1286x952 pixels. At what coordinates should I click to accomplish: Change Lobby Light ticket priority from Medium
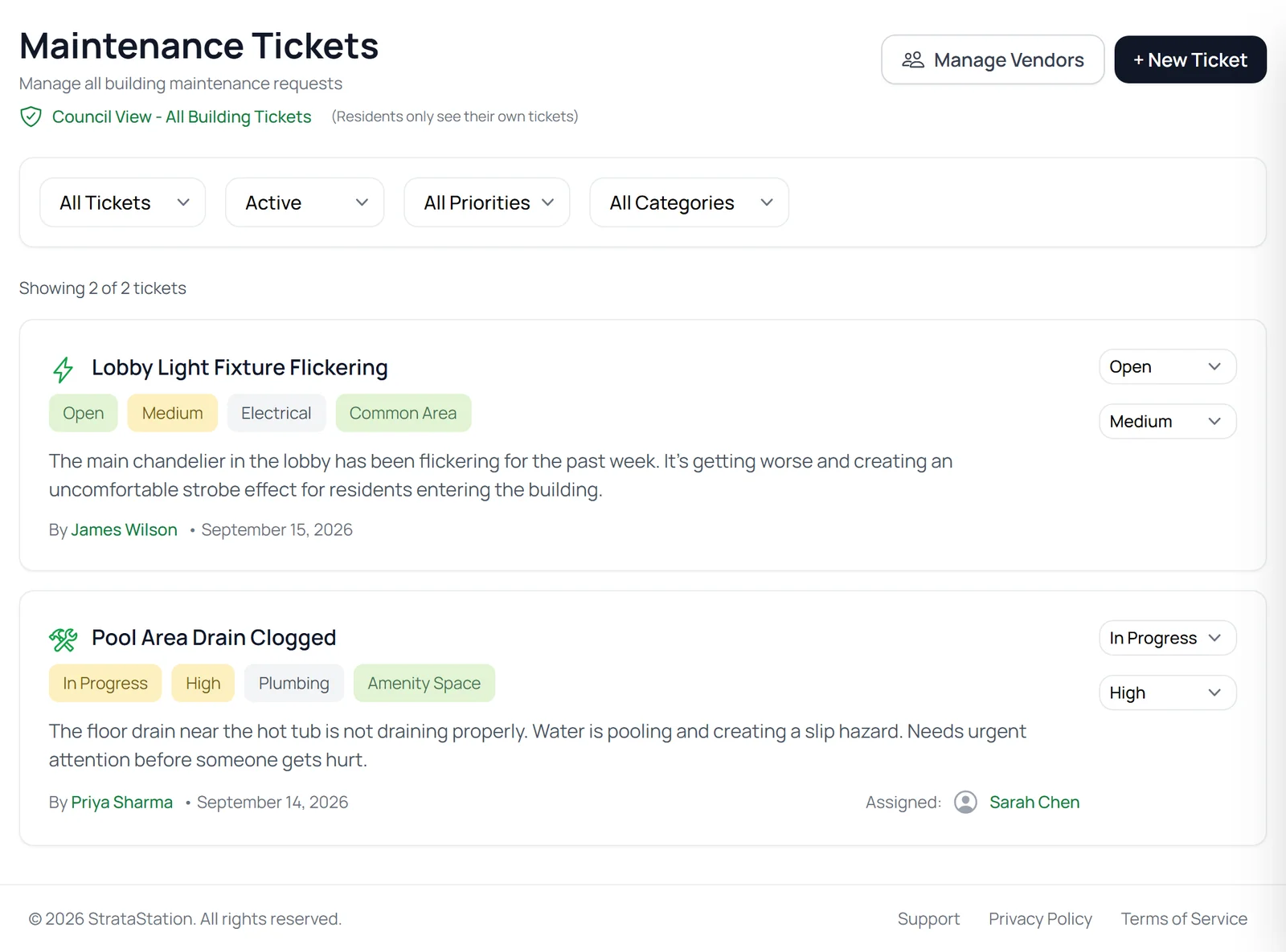tap(1167, 422)
